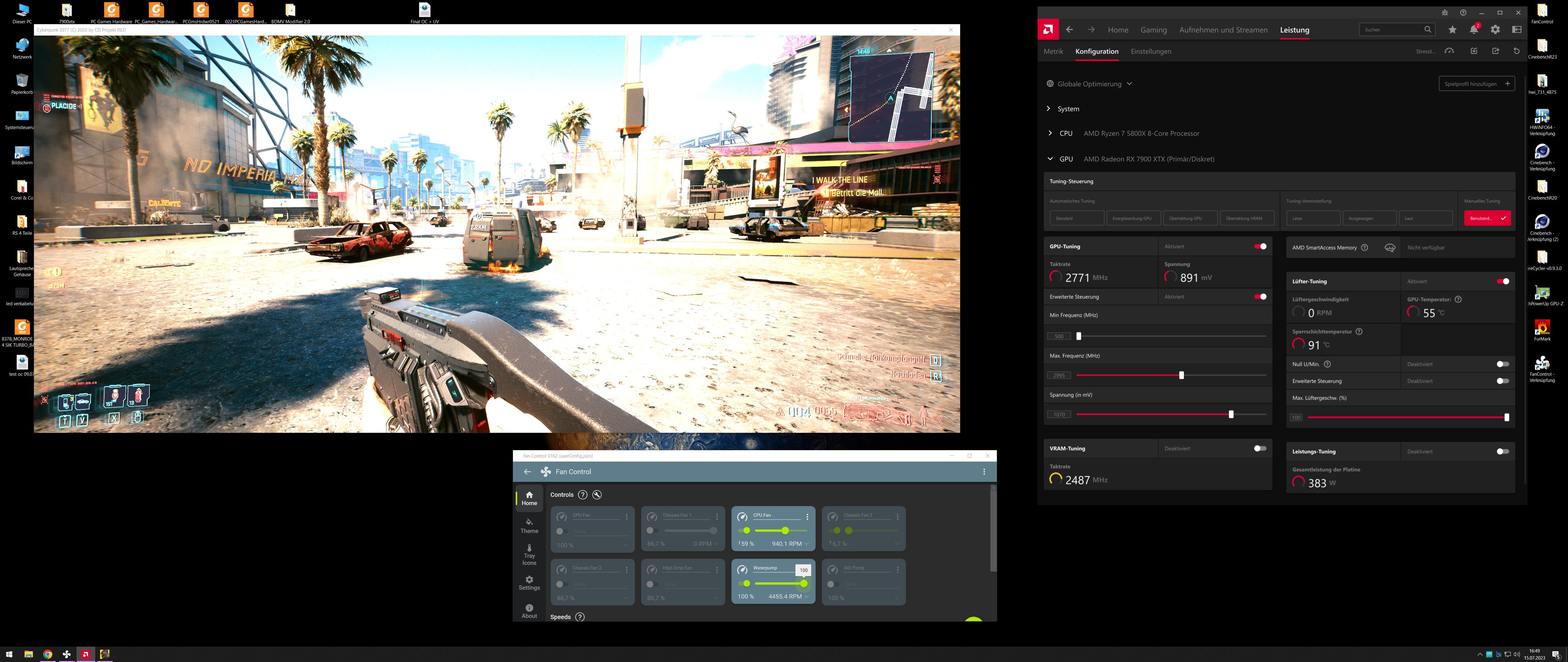Open Waterpump card options menu
Screen dimensions: 1568x662
[x=807, y=569]
